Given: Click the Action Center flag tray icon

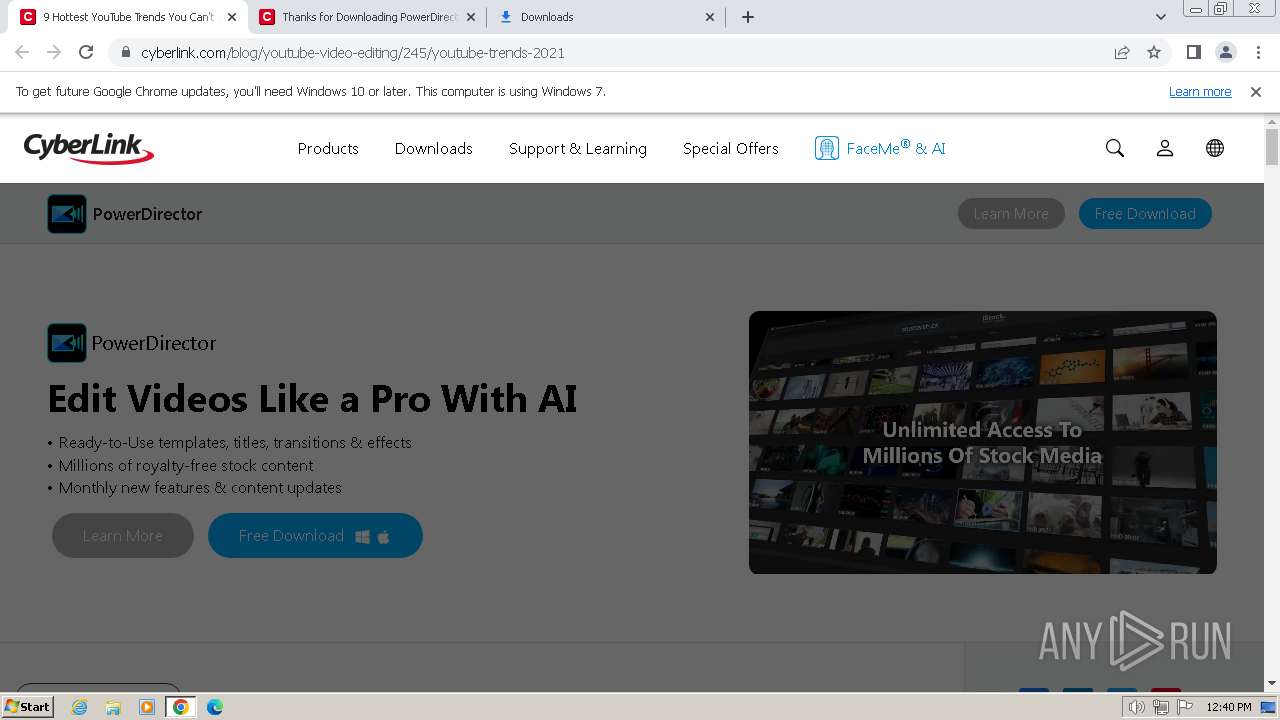Looking at the screenshot, I should 1185,707.
